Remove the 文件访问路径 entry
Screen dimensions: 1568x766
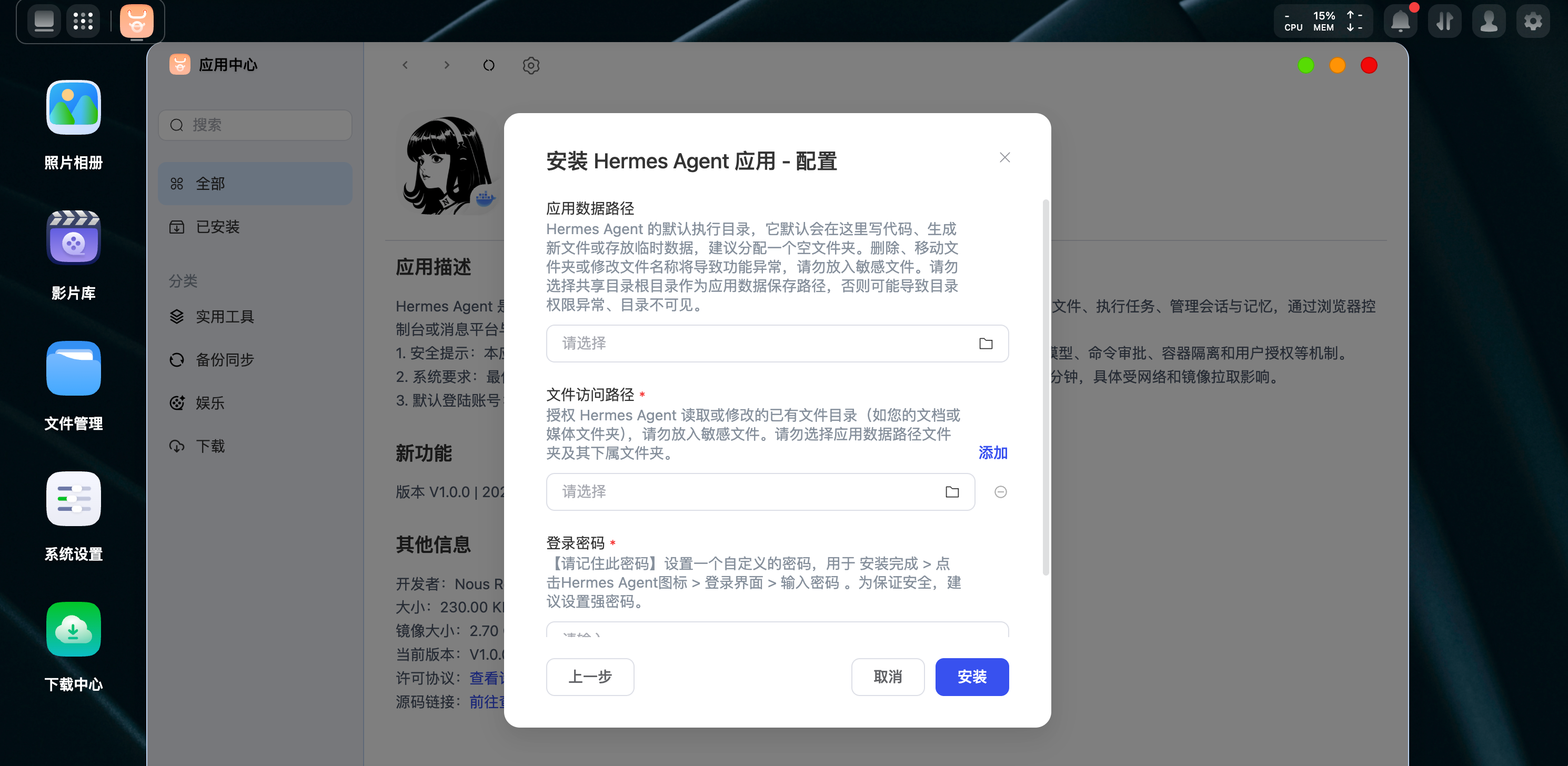click(x=1000, y=491)
